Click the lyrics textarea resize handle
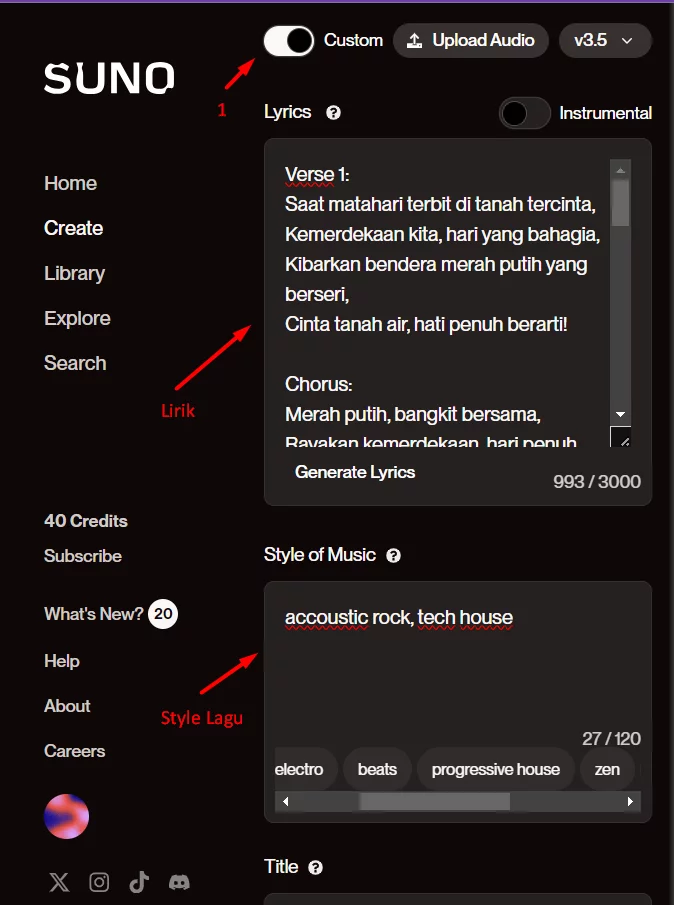 tap(620, 437)
